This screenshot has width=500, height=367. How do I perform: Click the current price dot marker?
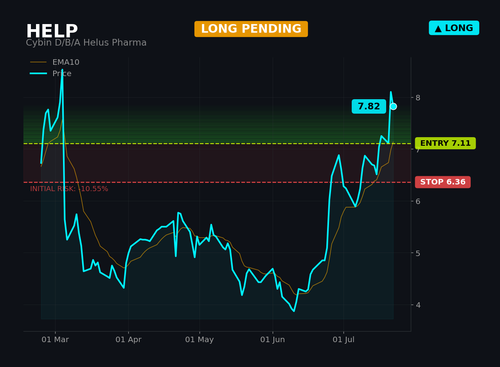393,106
